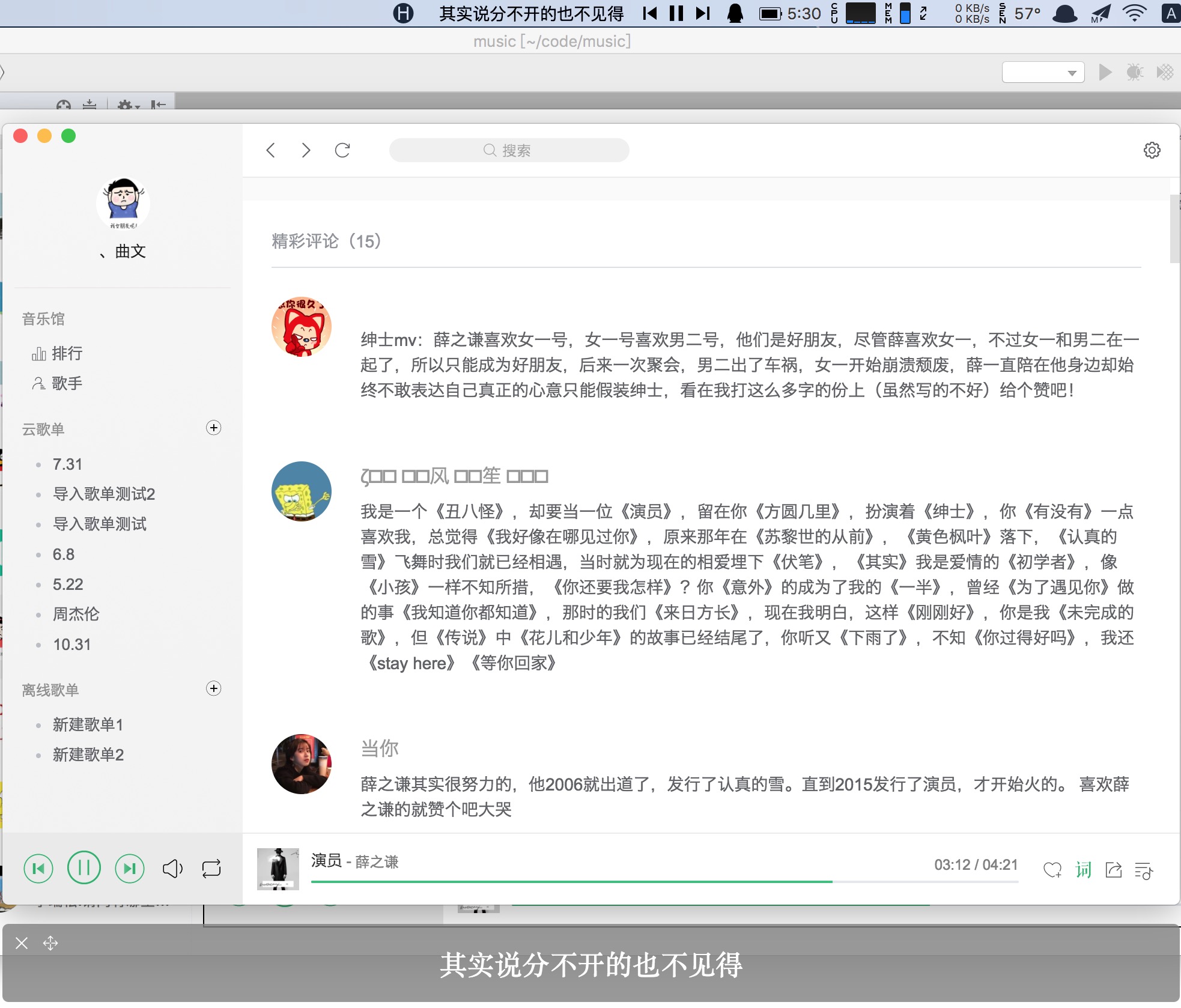This screenshot has width=1181, height=1008.
Task: Open the 歌手 artists section
Action: point(67,383)
